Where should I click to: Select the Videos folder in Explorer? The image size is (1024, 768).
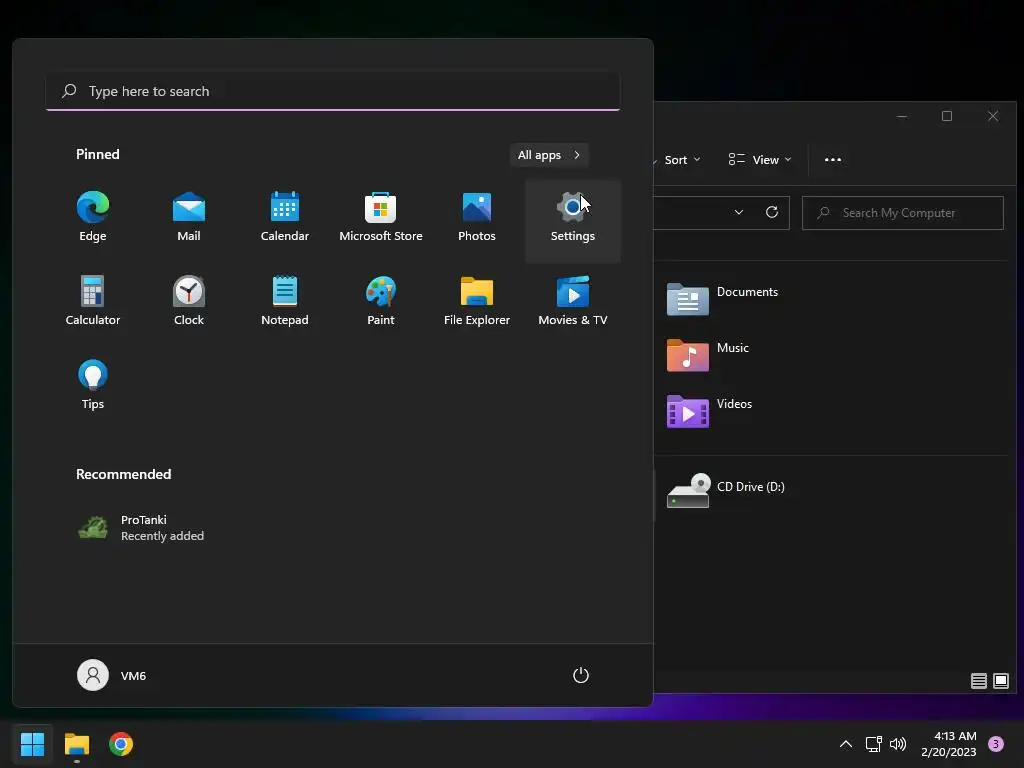pos(709,411)
